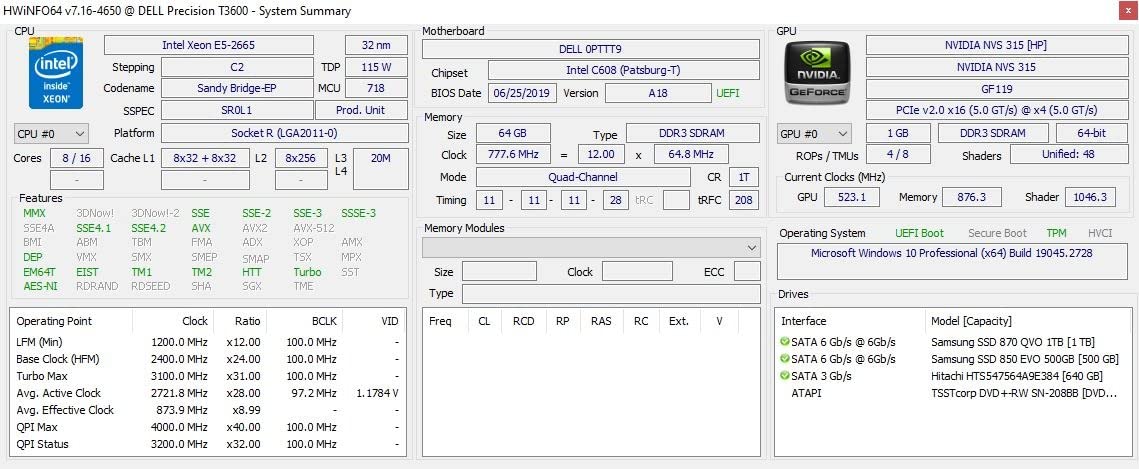This screenshot has width=1139, height=469.
Task: Click the GPU memory 1 GB field
Action: click(x=898, y=134)
